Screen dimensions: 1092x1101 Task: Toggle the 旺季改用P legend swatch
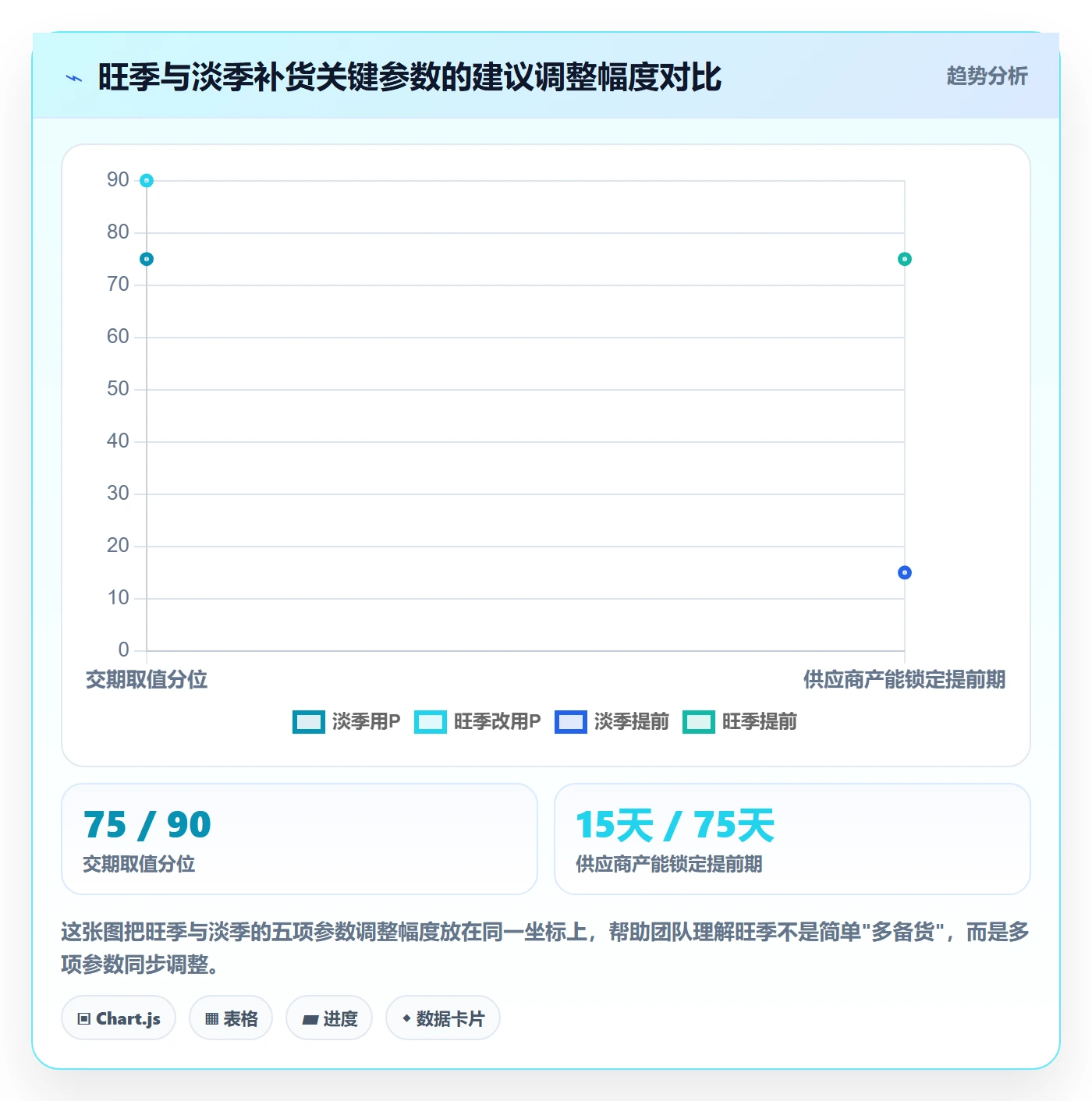[431, 722]
